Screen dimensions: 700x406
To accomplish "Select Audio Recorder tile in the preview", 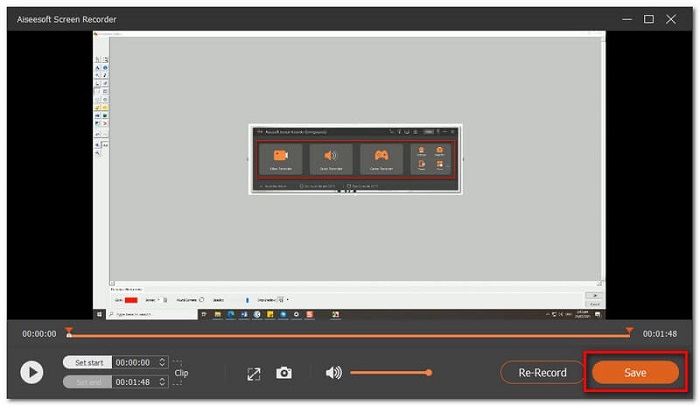I will coord(331,158).
